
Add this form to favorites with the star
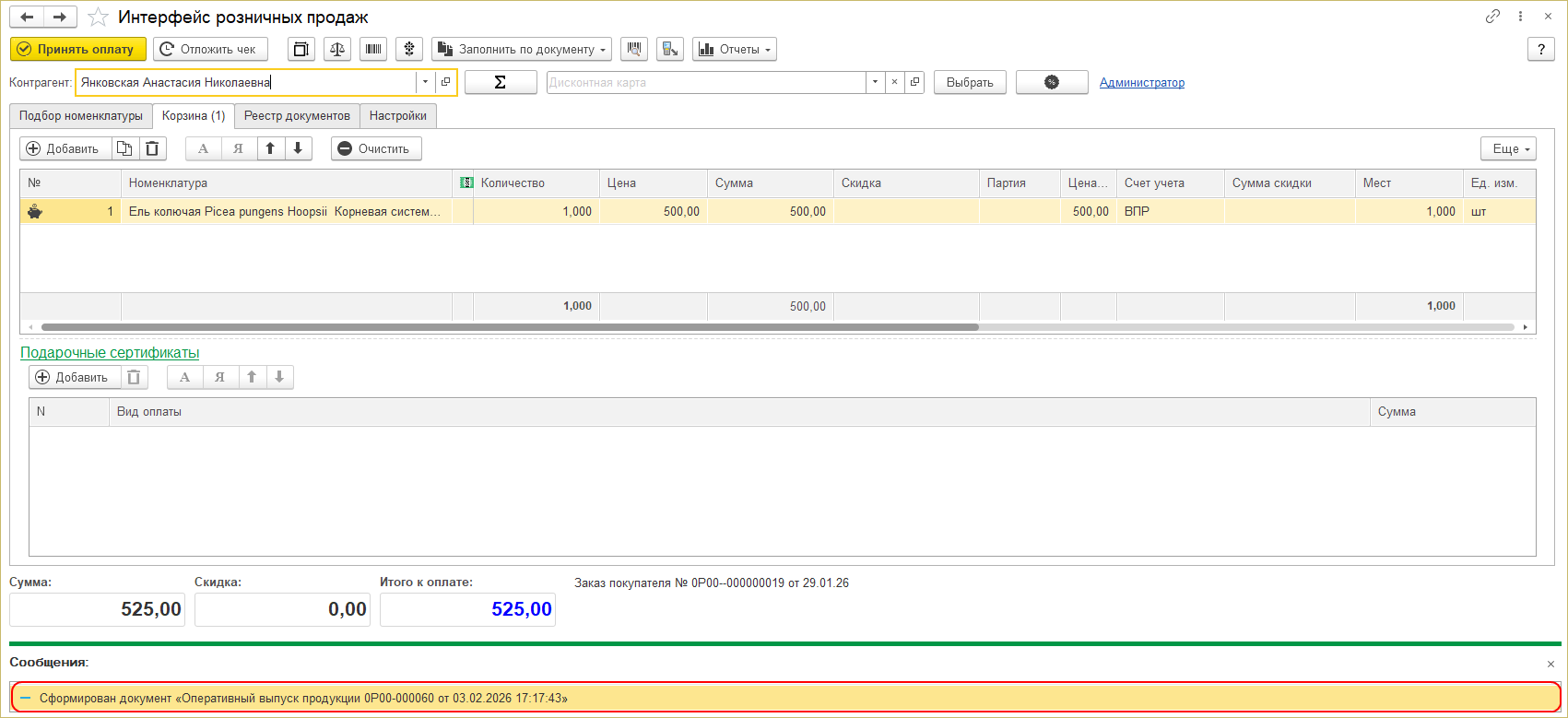click(x=98, y=18)
